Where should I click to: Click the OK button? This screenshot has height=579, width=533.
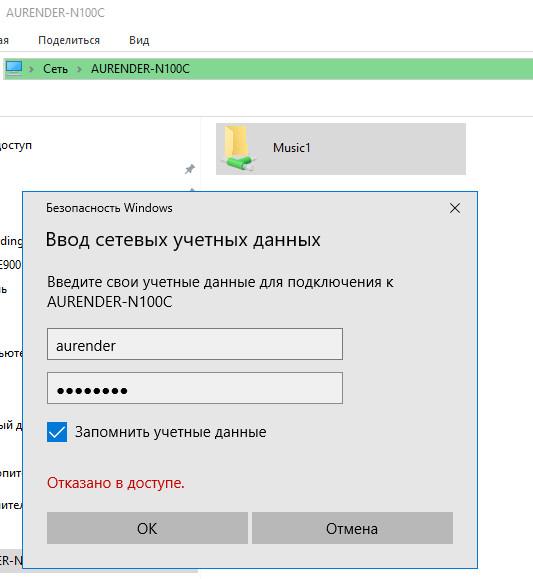tap(147, 528)
